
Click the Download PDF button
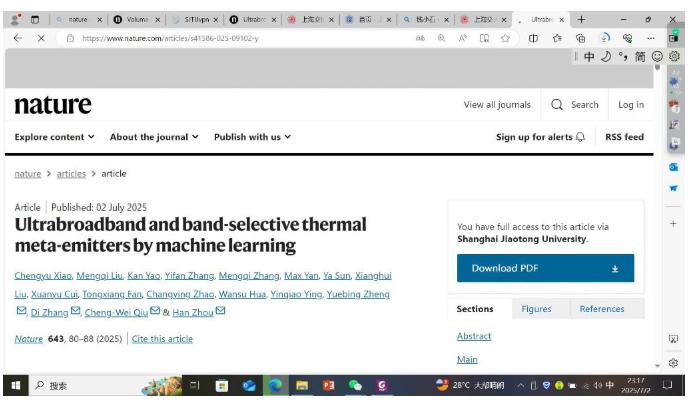tap(545, 268)
